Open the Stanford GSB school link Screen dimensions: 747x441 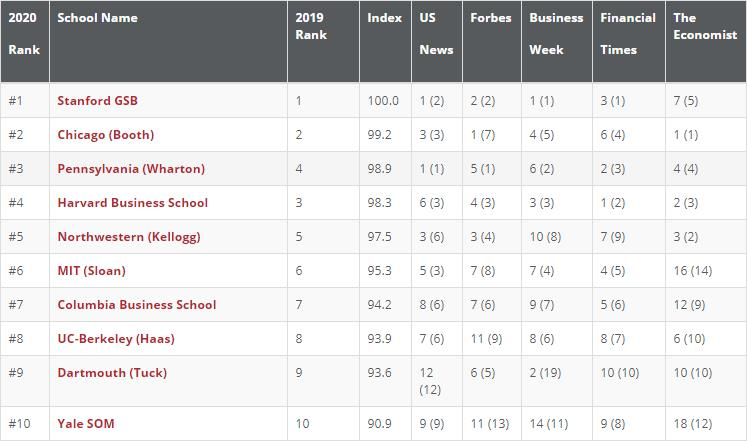coord(97,100)
